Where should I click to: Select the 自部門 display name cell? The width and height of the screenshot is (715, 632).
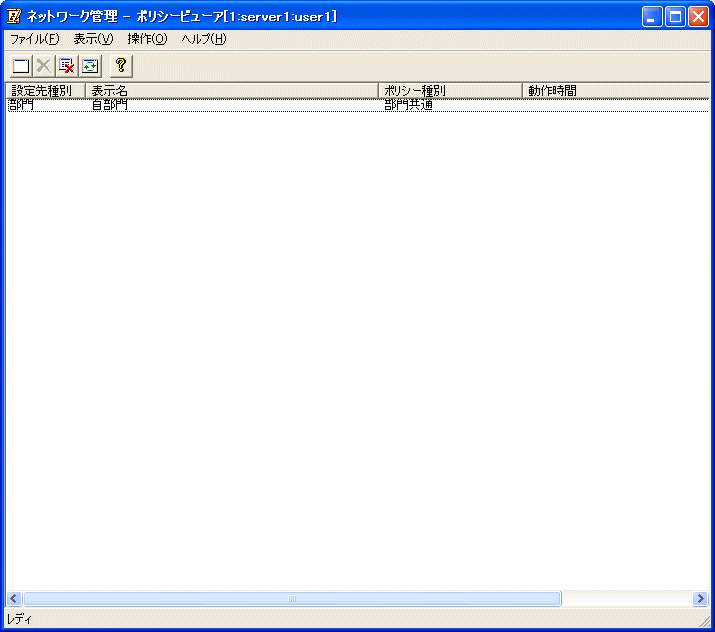click(109, 105)
